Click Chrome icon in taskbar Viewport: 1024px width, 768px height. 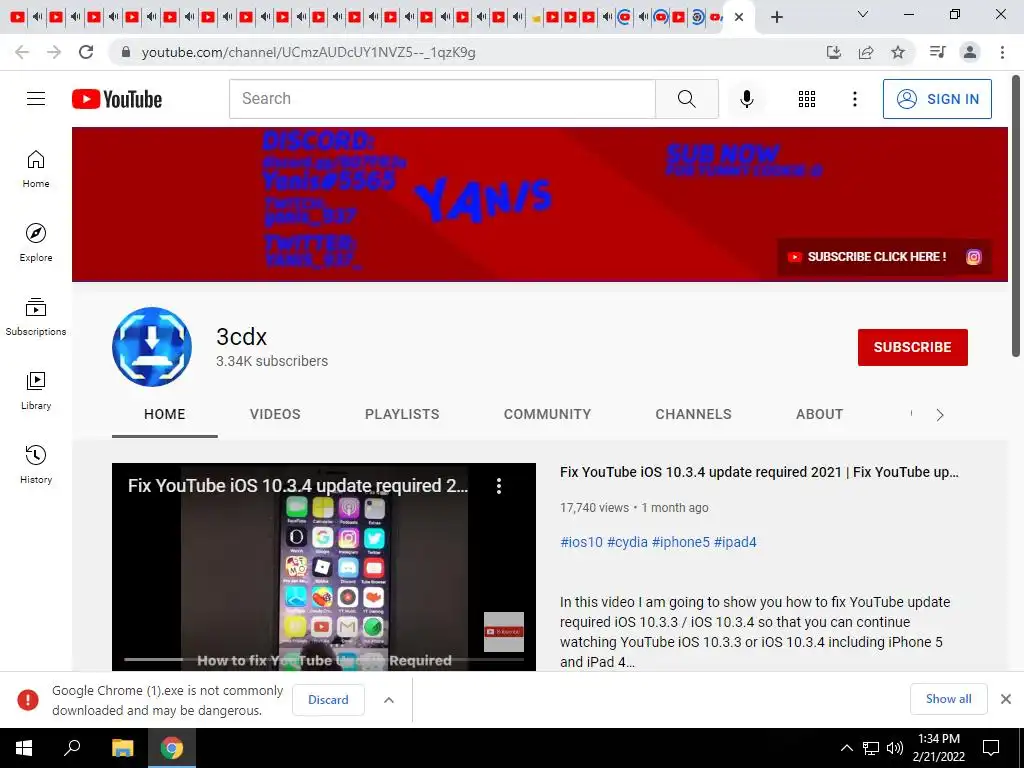pyautogui.click(x=172, y=748)
